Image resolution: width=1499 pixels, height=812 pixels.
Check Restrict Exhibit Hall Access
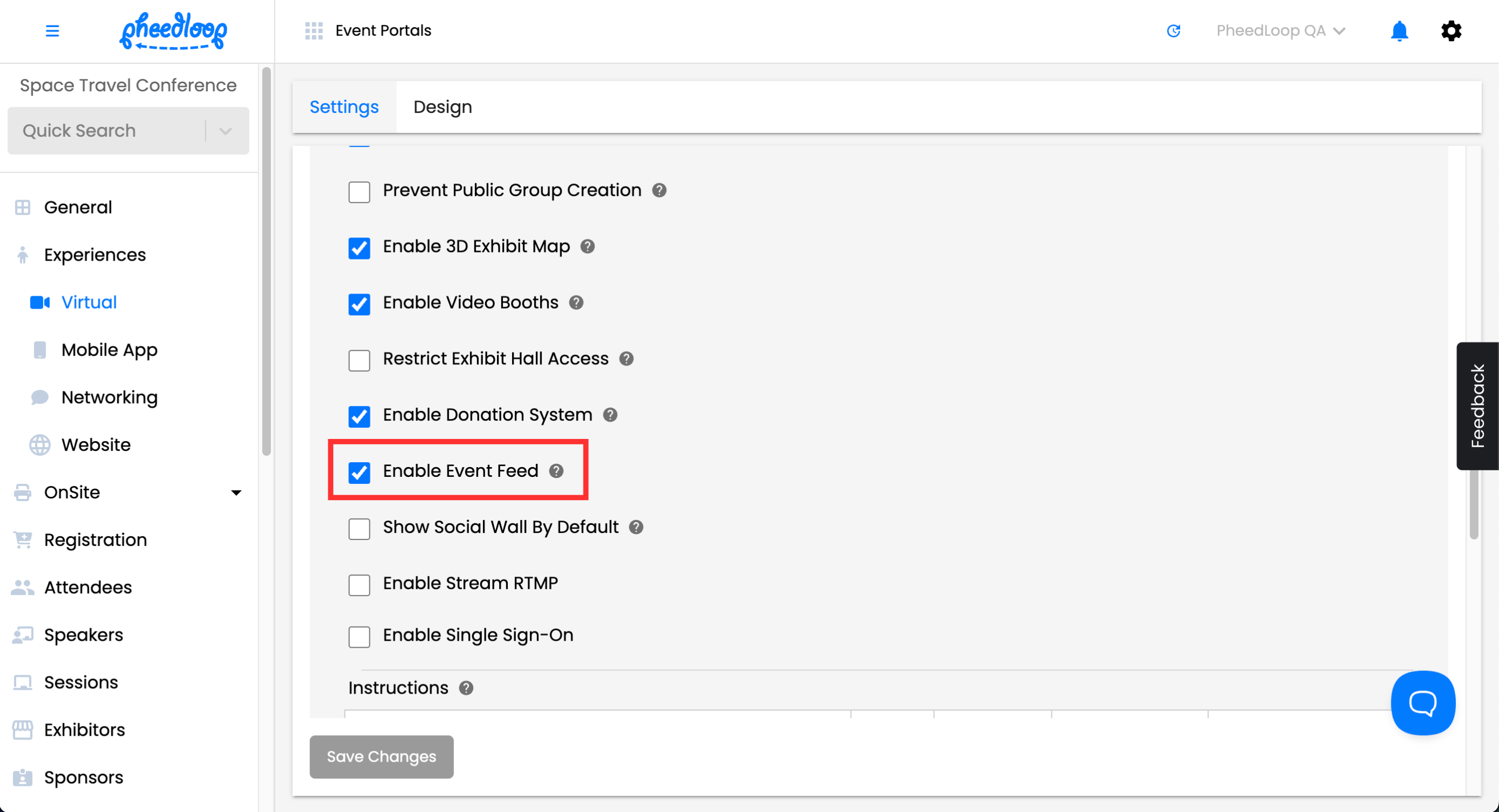359,361
